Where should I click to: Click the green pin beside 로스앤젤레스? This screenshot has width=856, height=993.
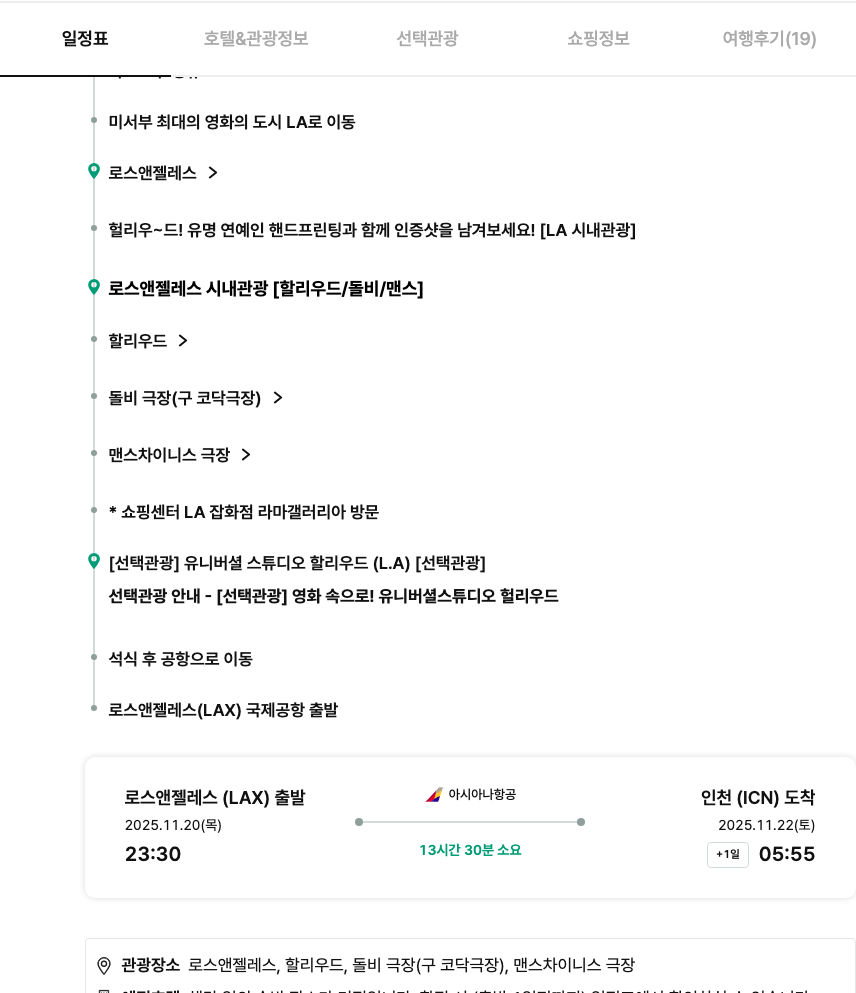click(94, 171)
